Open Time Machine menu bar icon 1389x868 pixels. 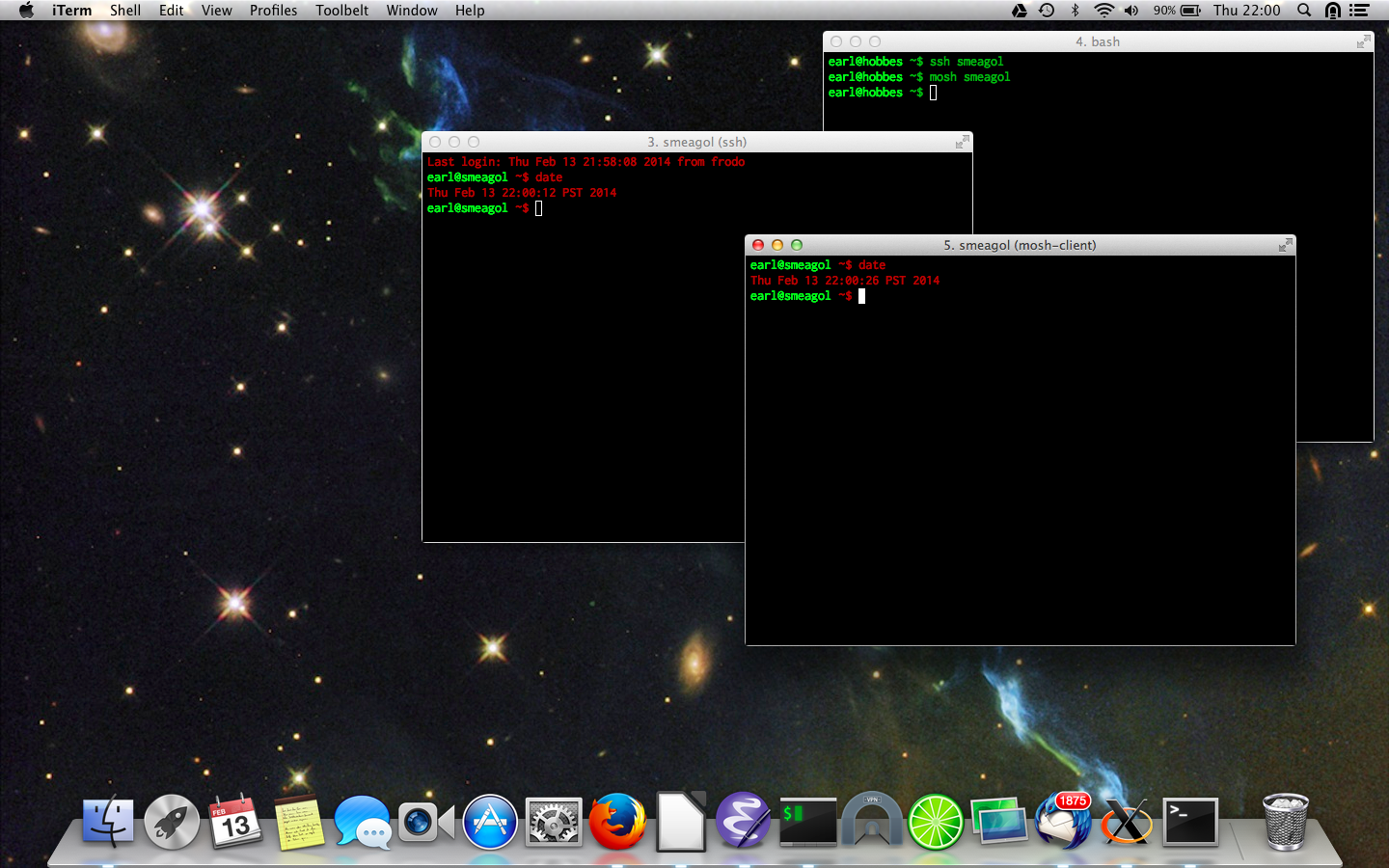click(x=1047, y=11)
